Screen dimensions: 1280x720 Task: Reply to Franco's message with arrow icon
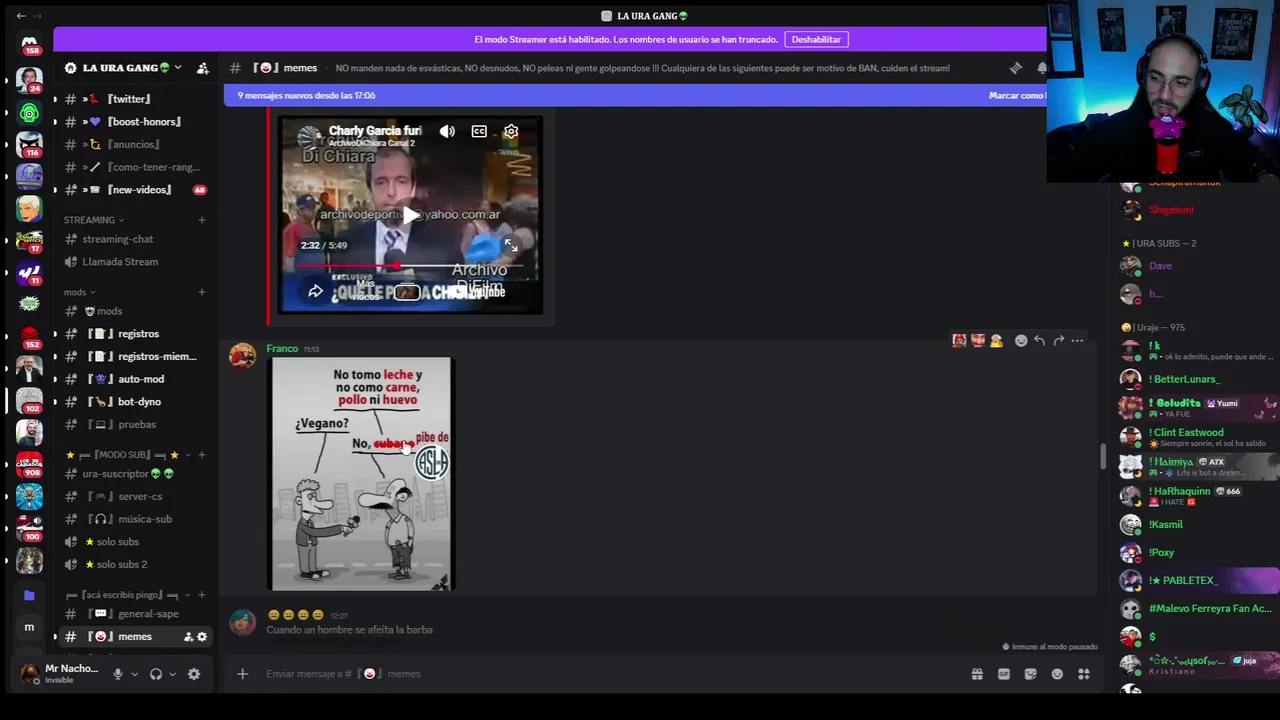tap(1040, 341)
